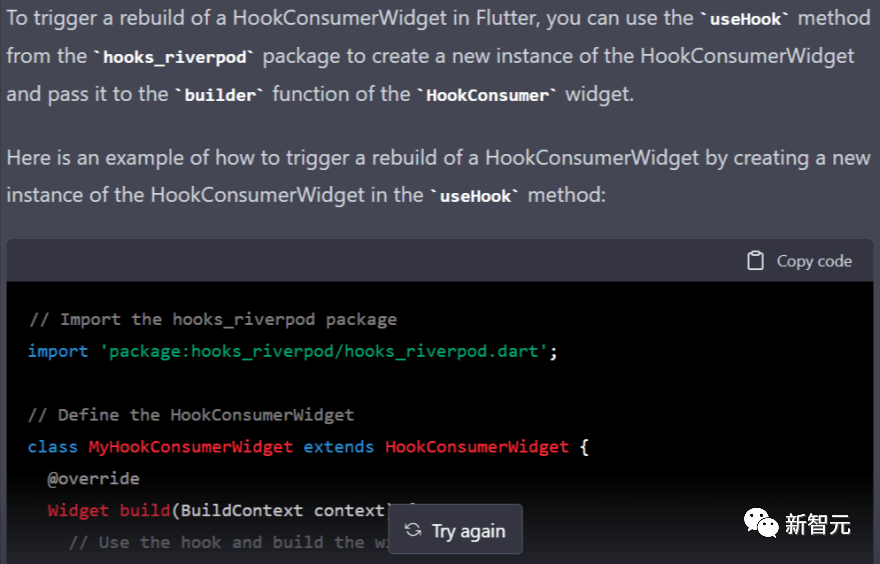Click the Copy code clipboard icon
880x564 pixels.
[755, 261]
